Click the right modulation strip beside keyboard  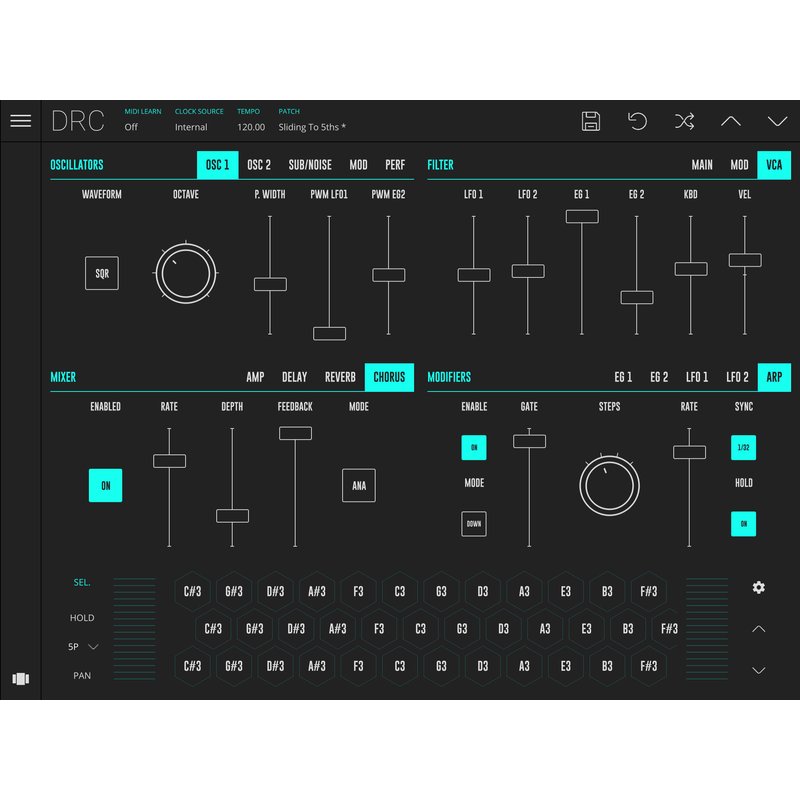point(707,629)
